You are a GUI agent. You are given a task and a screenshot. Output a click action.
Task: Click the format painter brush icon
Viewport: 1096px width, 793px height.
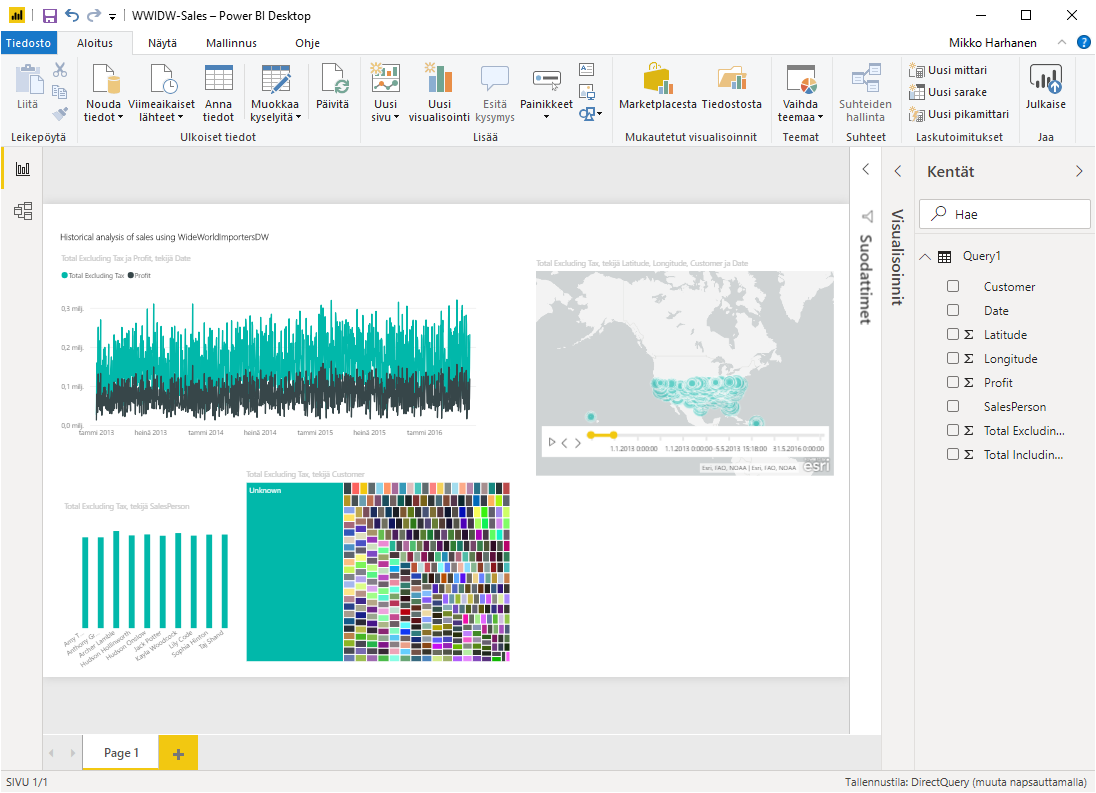[x=60, y=113]
